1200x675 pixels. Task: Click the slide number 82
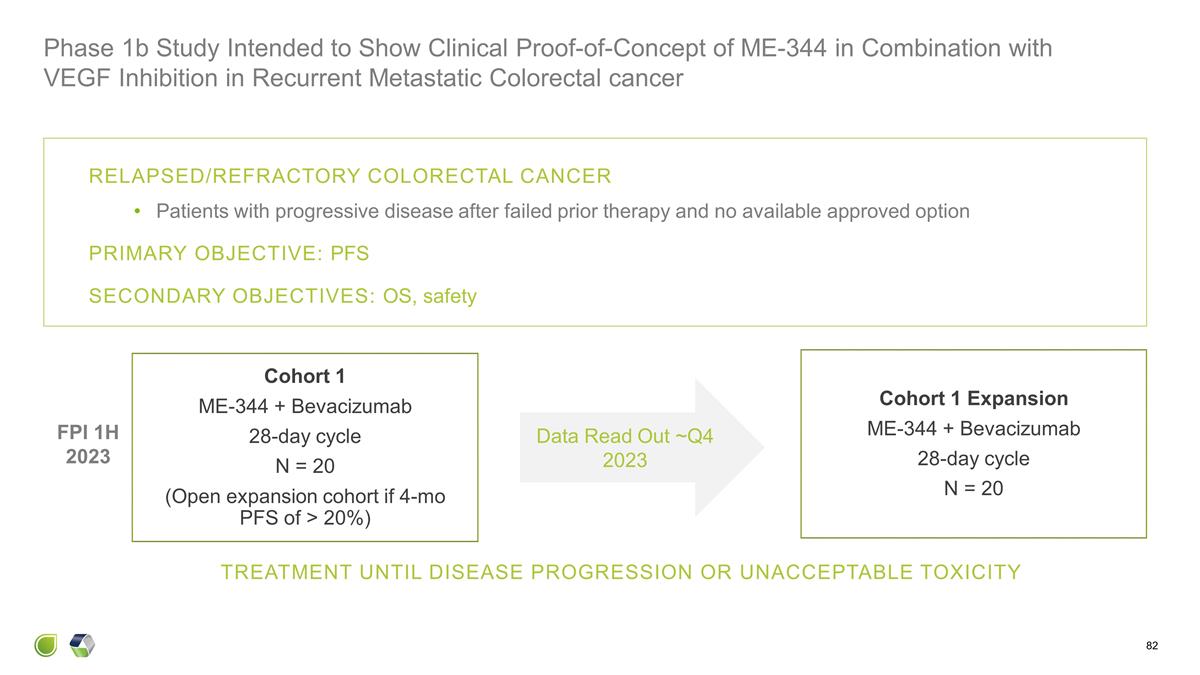point(1152,646)
